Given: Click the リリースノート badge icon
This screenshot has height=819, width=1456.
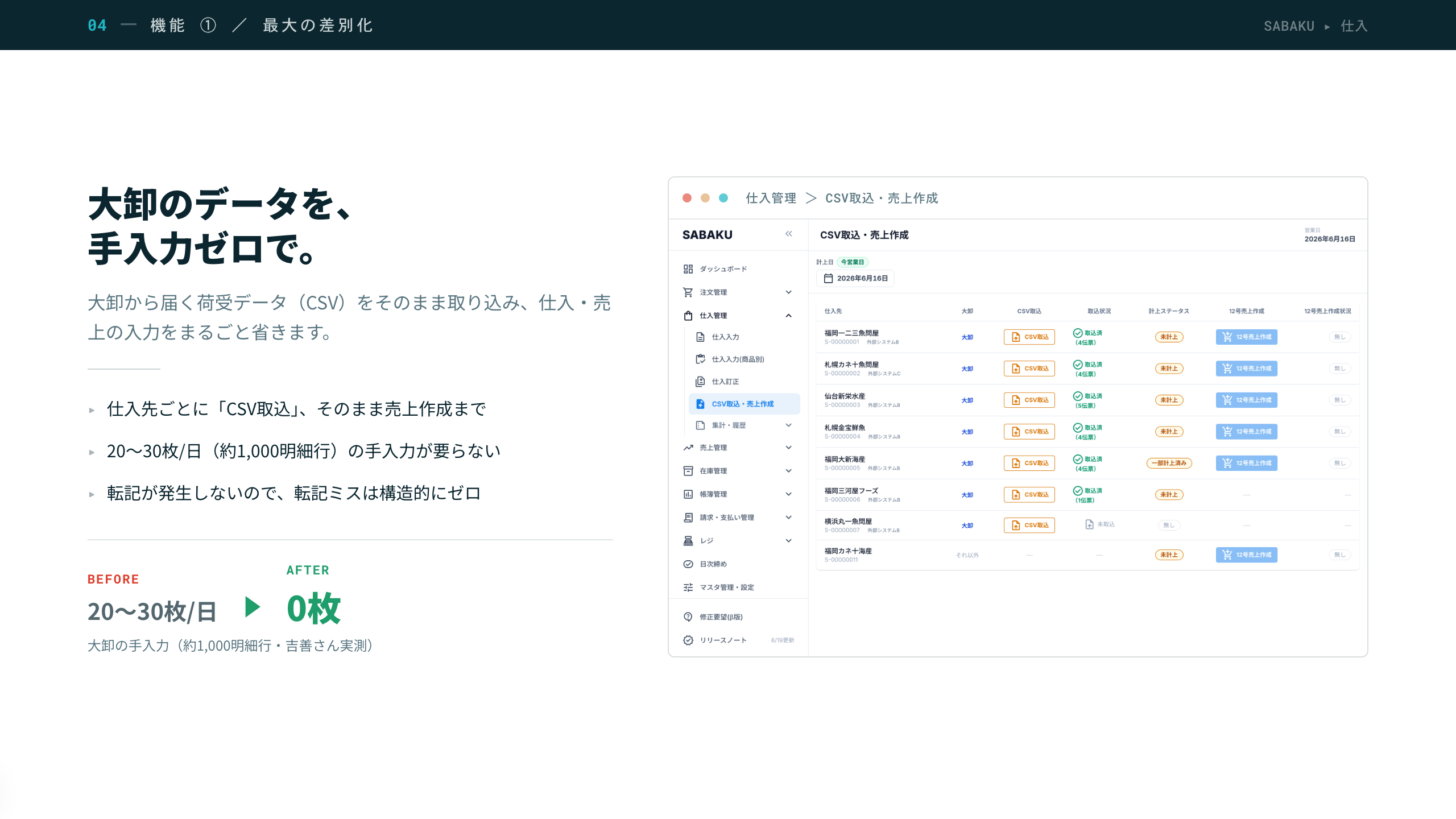Looking at the screenshot, I should (x=688, y=640).
